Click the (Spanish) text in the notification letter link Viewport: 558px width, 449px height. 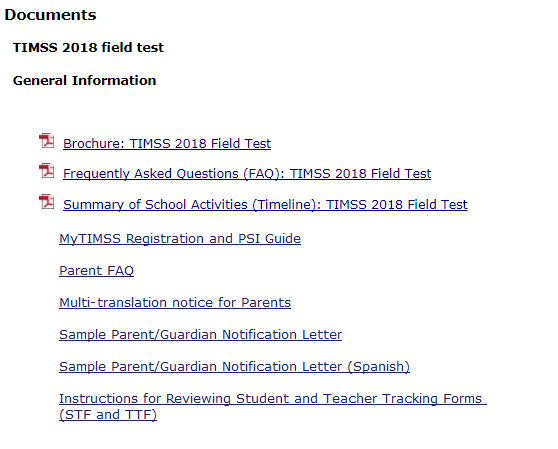tap(379, 366)
